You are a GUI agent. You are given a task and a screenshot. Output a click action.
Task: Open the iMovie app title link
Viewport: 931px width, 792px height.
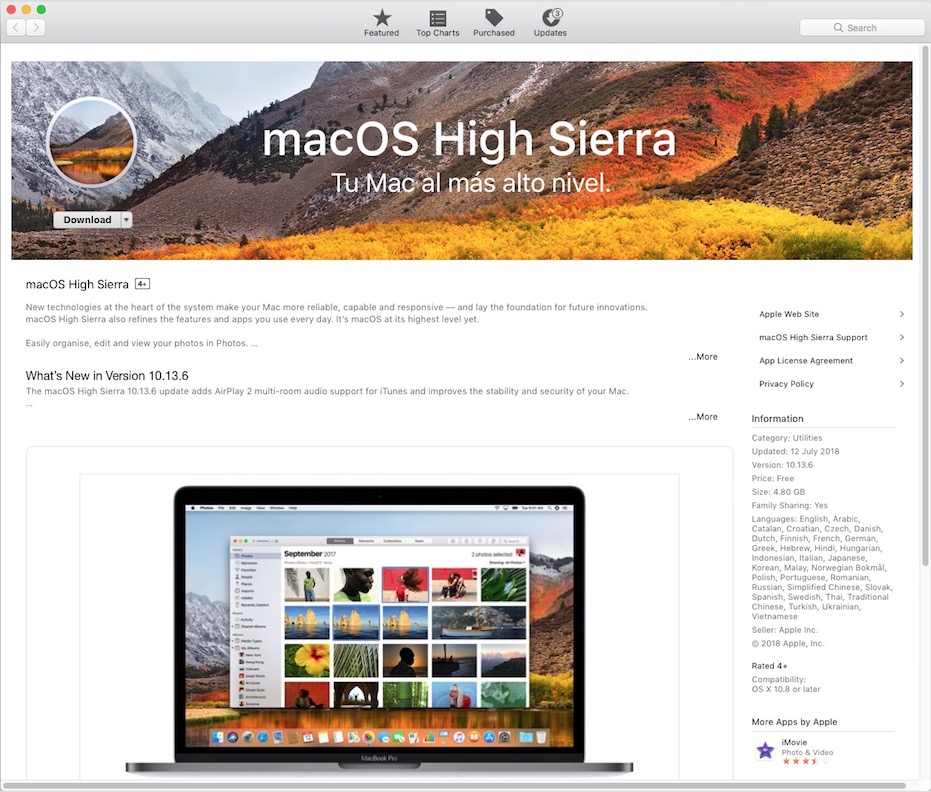[794, 742]
